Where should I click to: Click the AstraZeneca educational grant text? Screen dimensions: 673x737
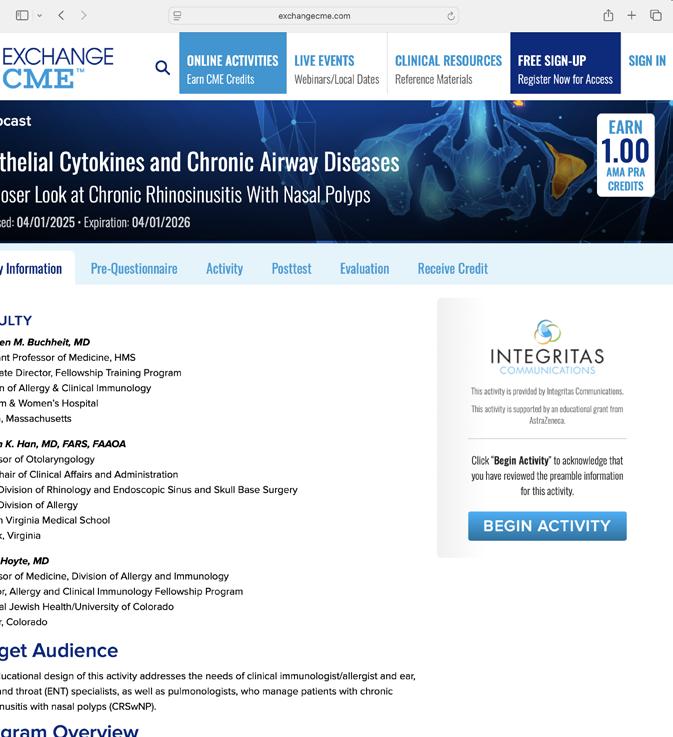click(x=547, y=415)
